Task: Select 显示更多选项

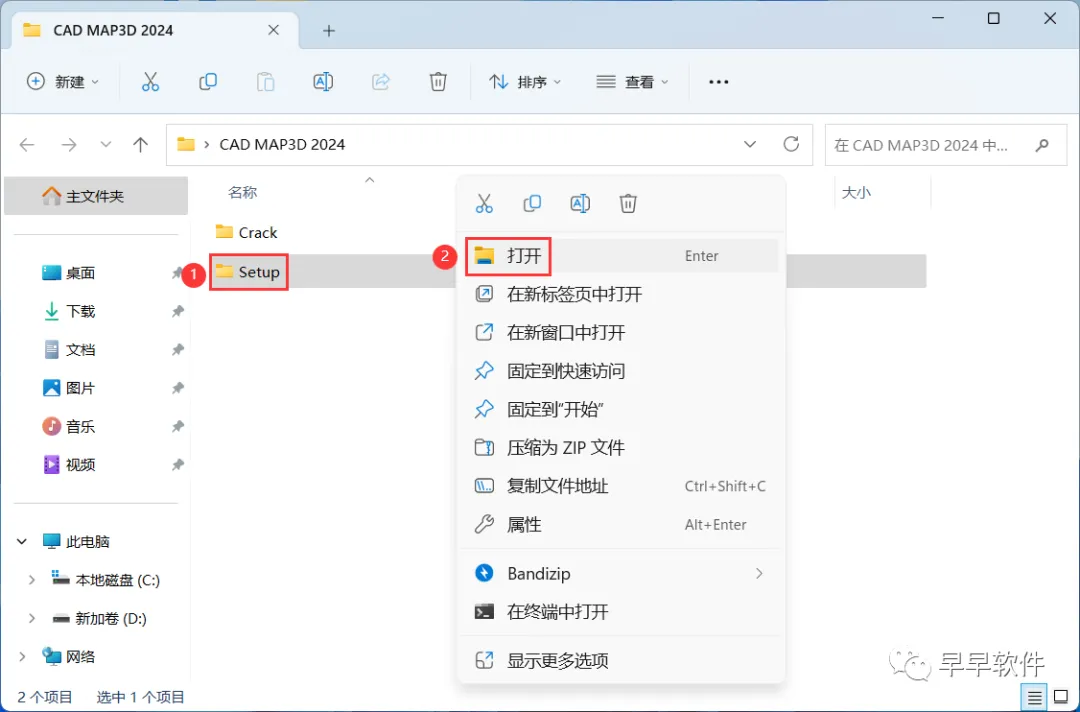Action: (621, 661)
